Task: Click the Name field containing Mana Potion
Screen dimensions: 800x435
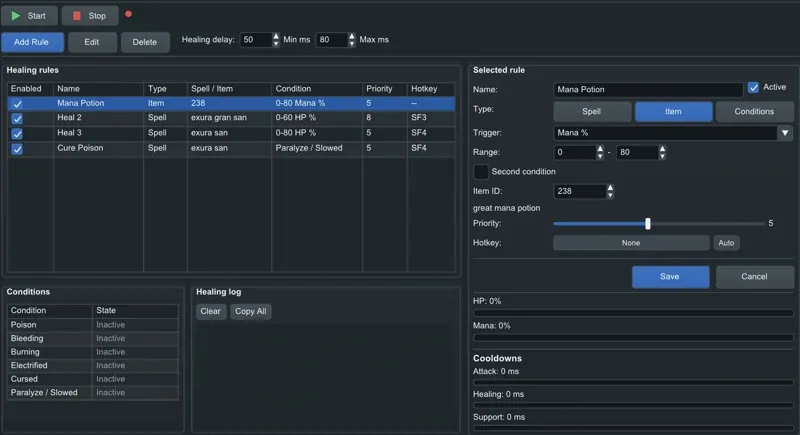Action: [648, 90]
